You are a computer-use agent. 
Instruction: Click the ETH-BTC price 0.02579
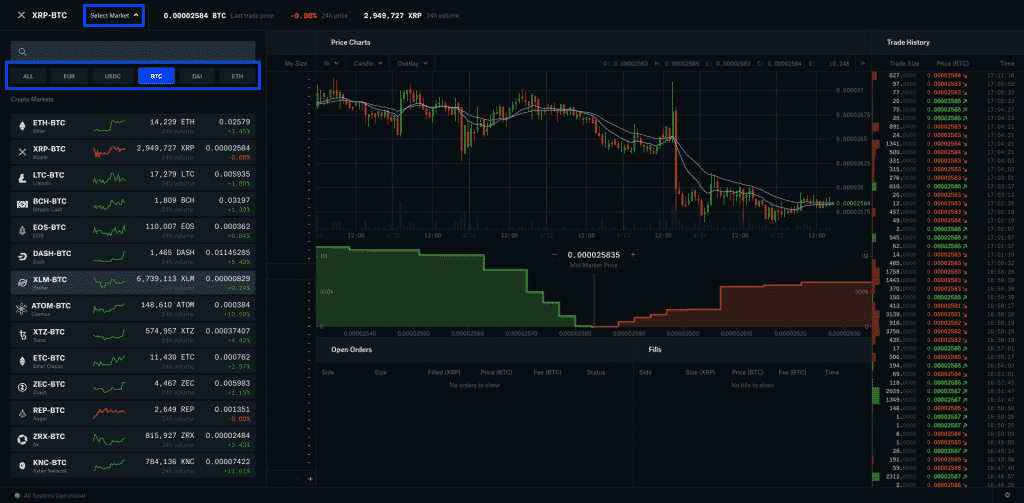[234, 122]
